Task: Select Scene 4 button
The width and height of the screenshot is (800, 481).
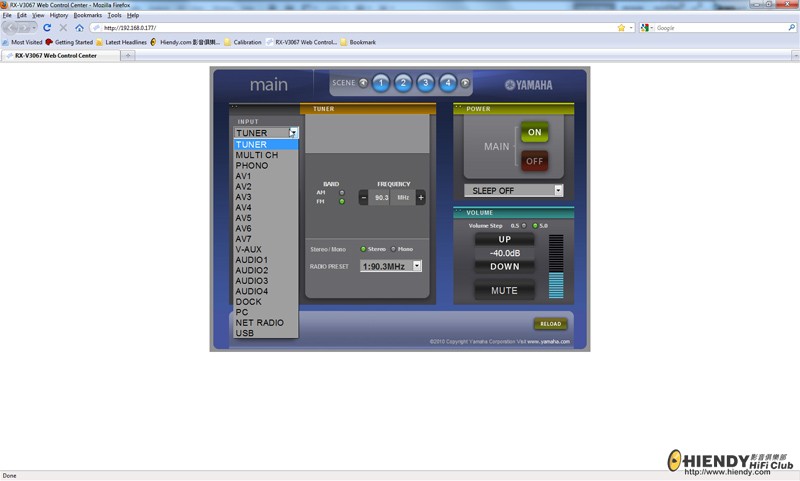Action: click(448, 83)
